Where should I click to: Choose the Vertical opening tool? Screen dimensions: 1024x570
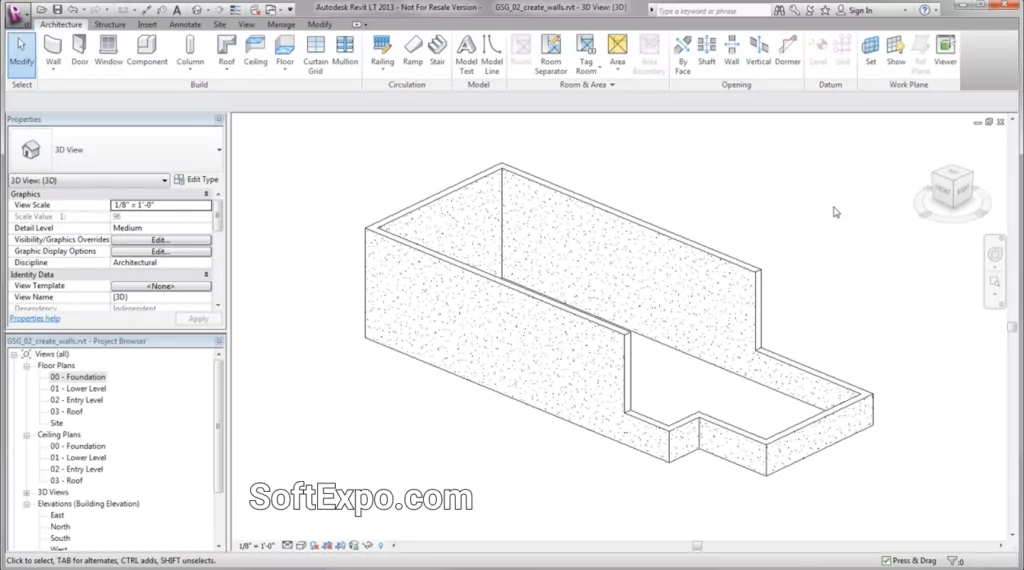pos(758,50)
